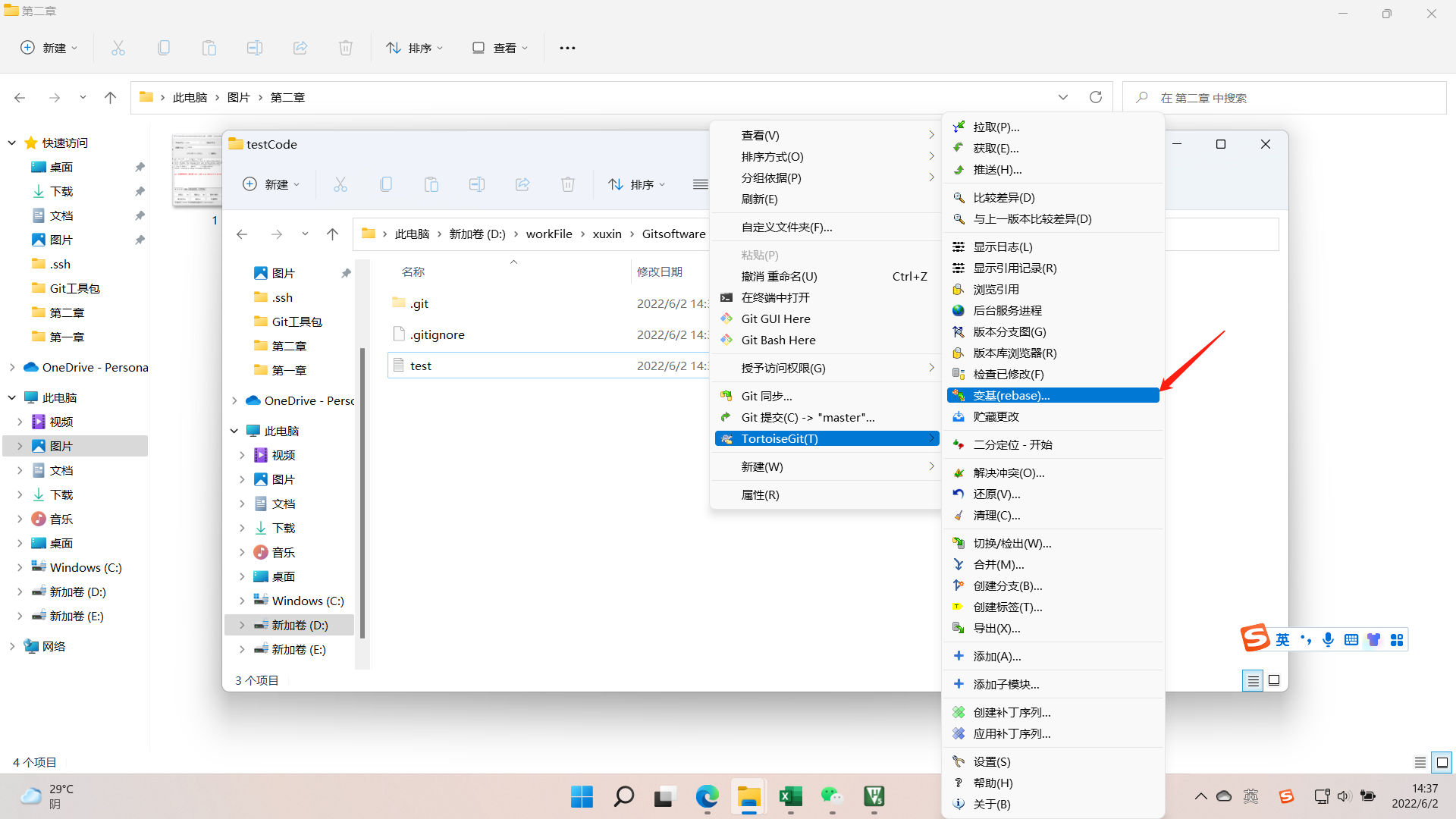The height and width of the screenshot is (819, 1456).
Task: Show hidden system tray icons
Action: click(x=1201, y=796)
